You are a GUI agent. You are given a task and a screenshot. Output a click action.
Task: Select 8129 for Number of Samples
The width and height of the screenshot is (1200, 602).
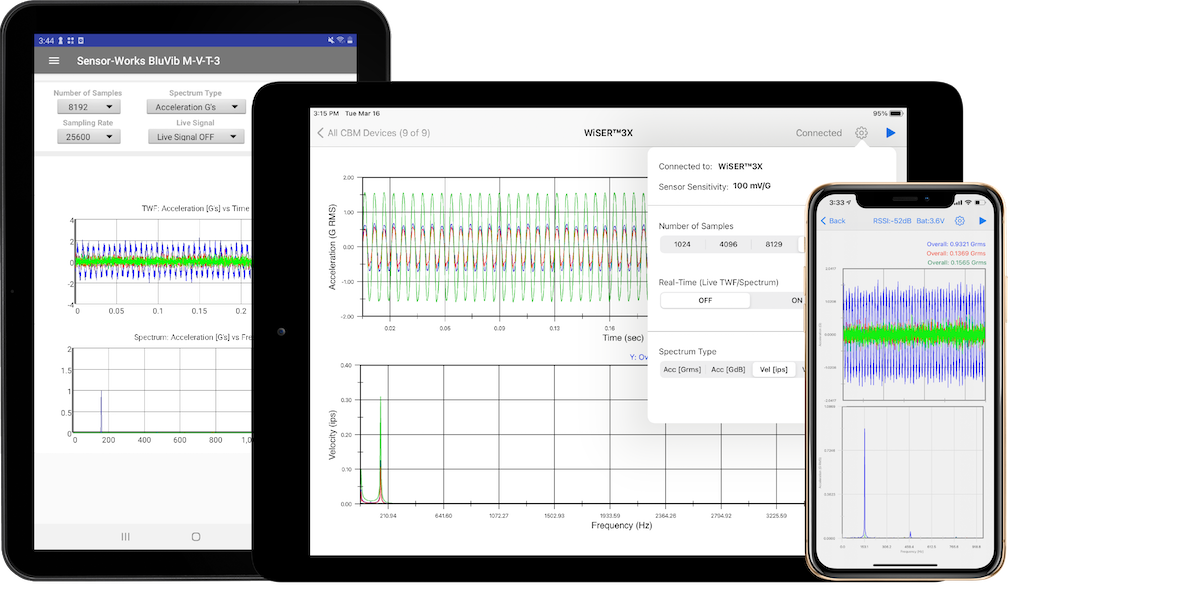[x=773, y=244]
